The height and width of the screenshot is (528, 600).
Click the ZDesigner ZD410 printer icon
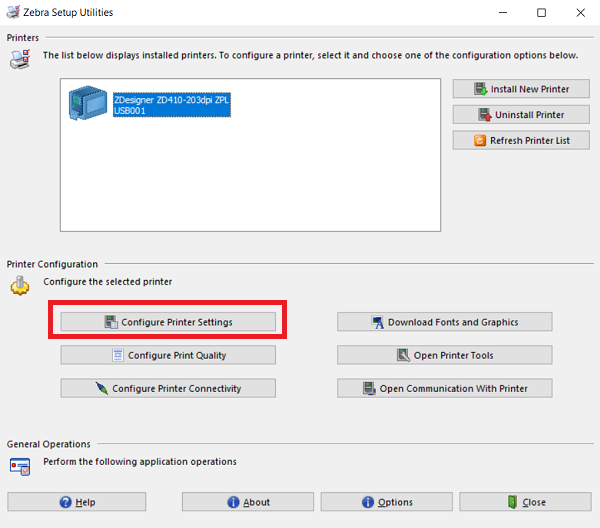(87, 104)
